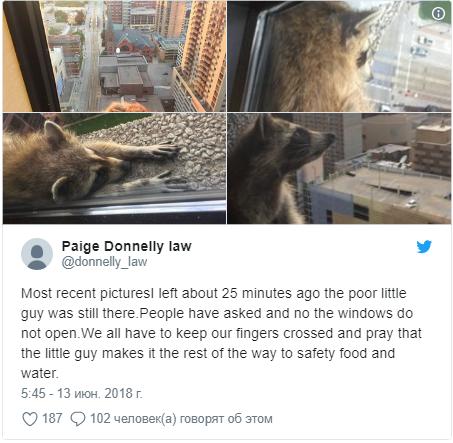Like the tweet with the heart icon
Viewport: 453px width, 443px height.
coord(29,419)
